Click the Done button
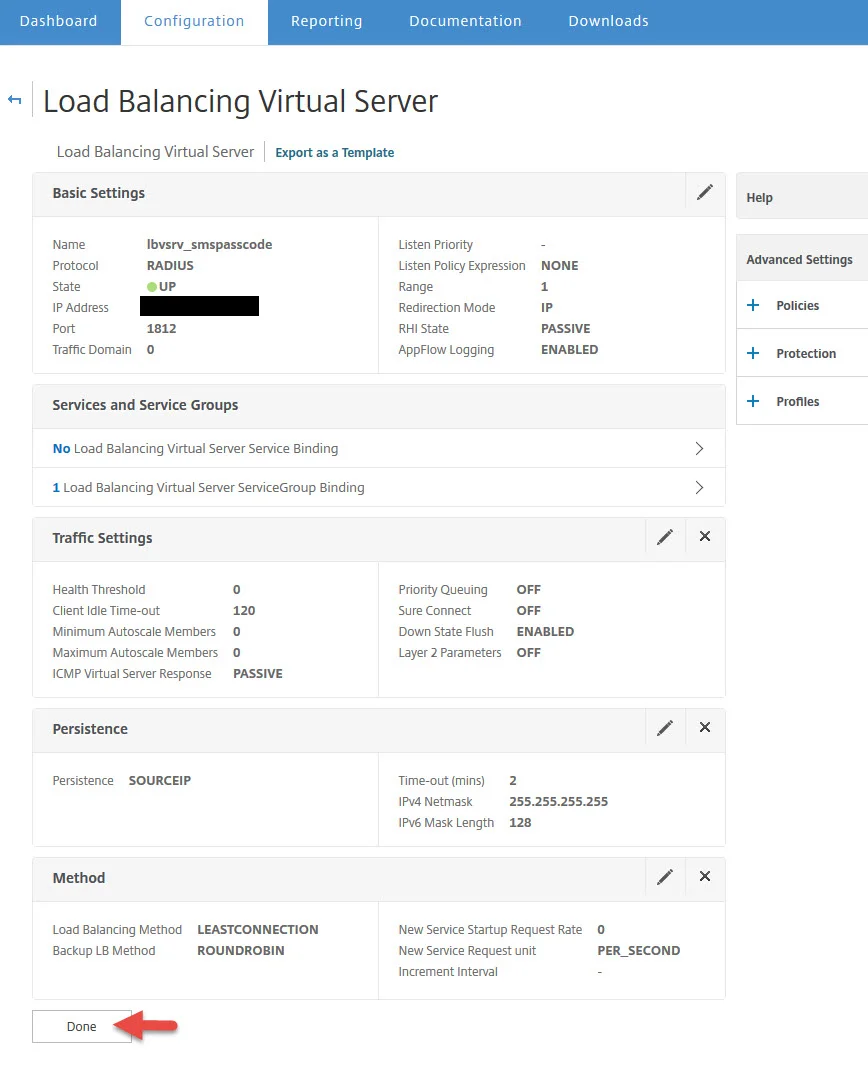868x1085 pixels. click(x=82, y=1026)
